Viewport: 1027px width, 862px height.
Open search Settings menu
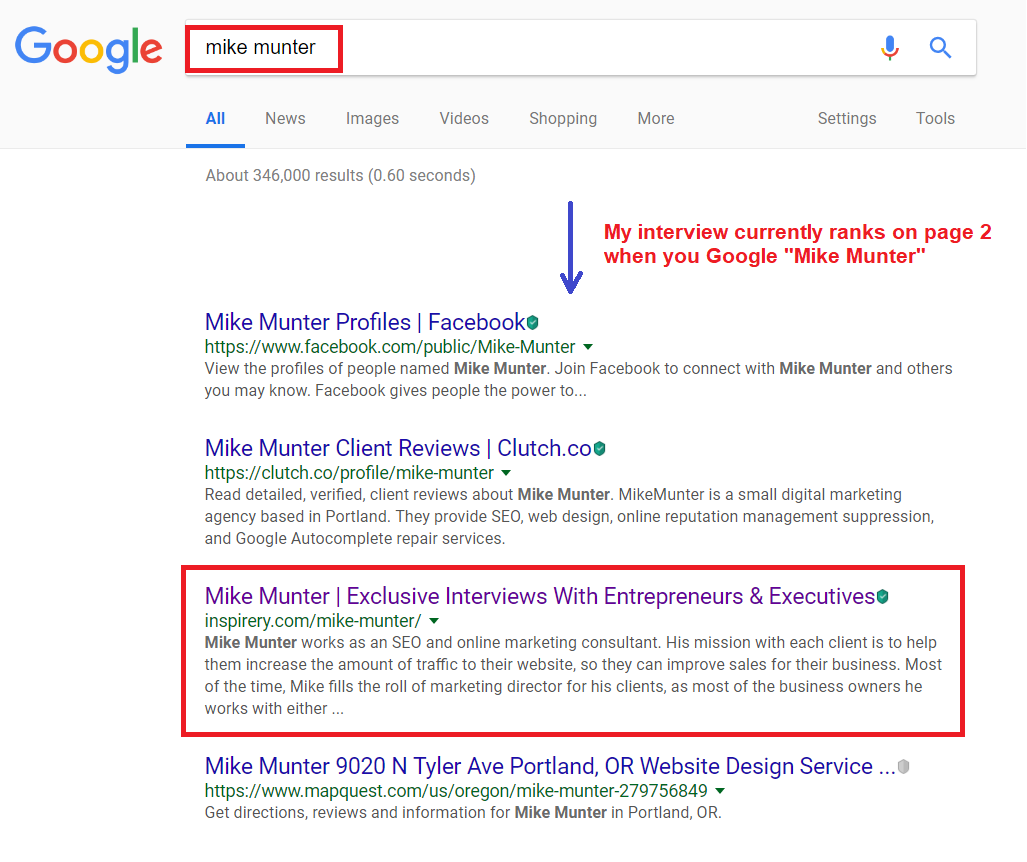click(846, 119)
